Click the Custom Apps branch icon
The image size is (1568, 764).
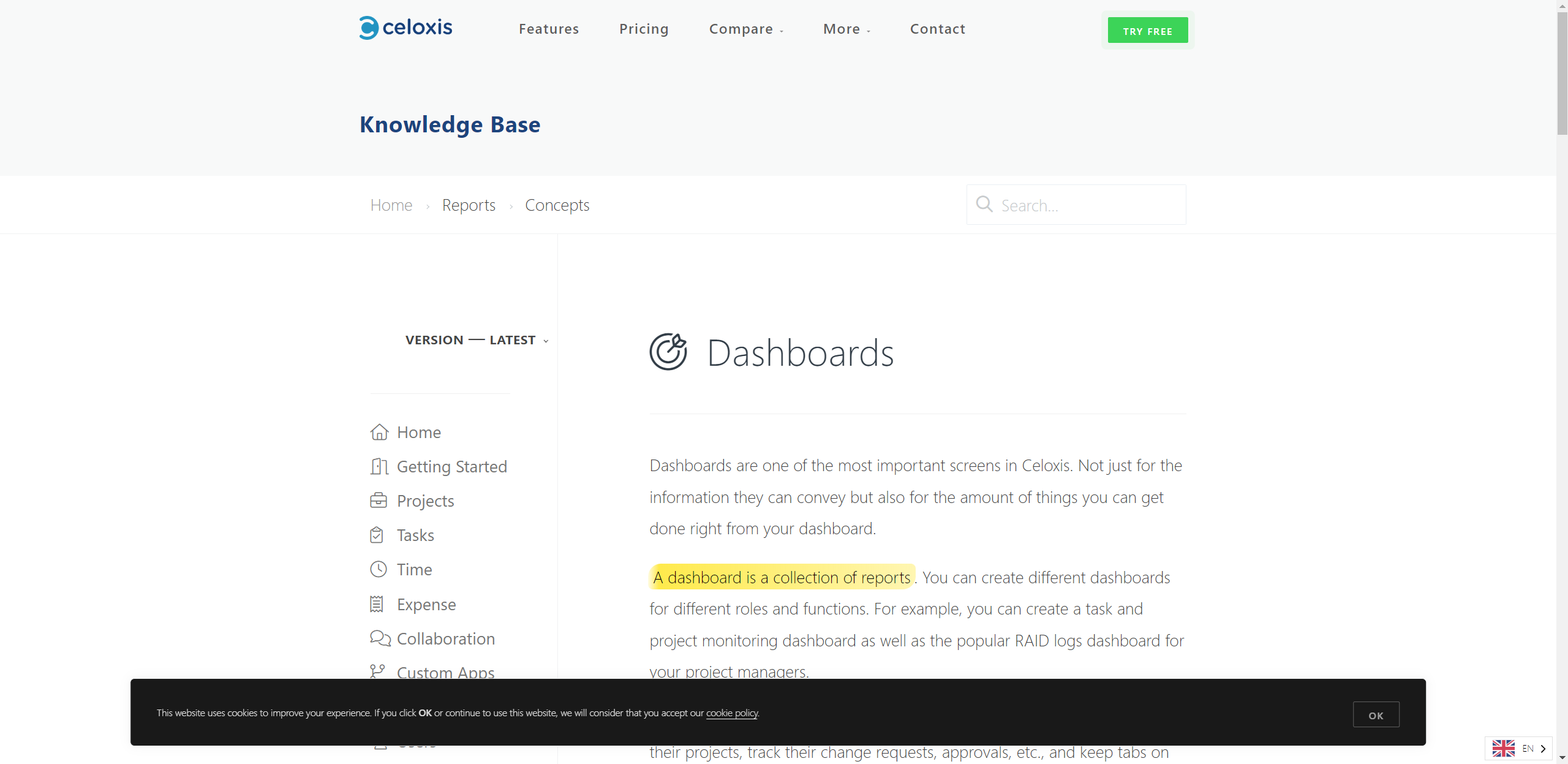[377, 671]
